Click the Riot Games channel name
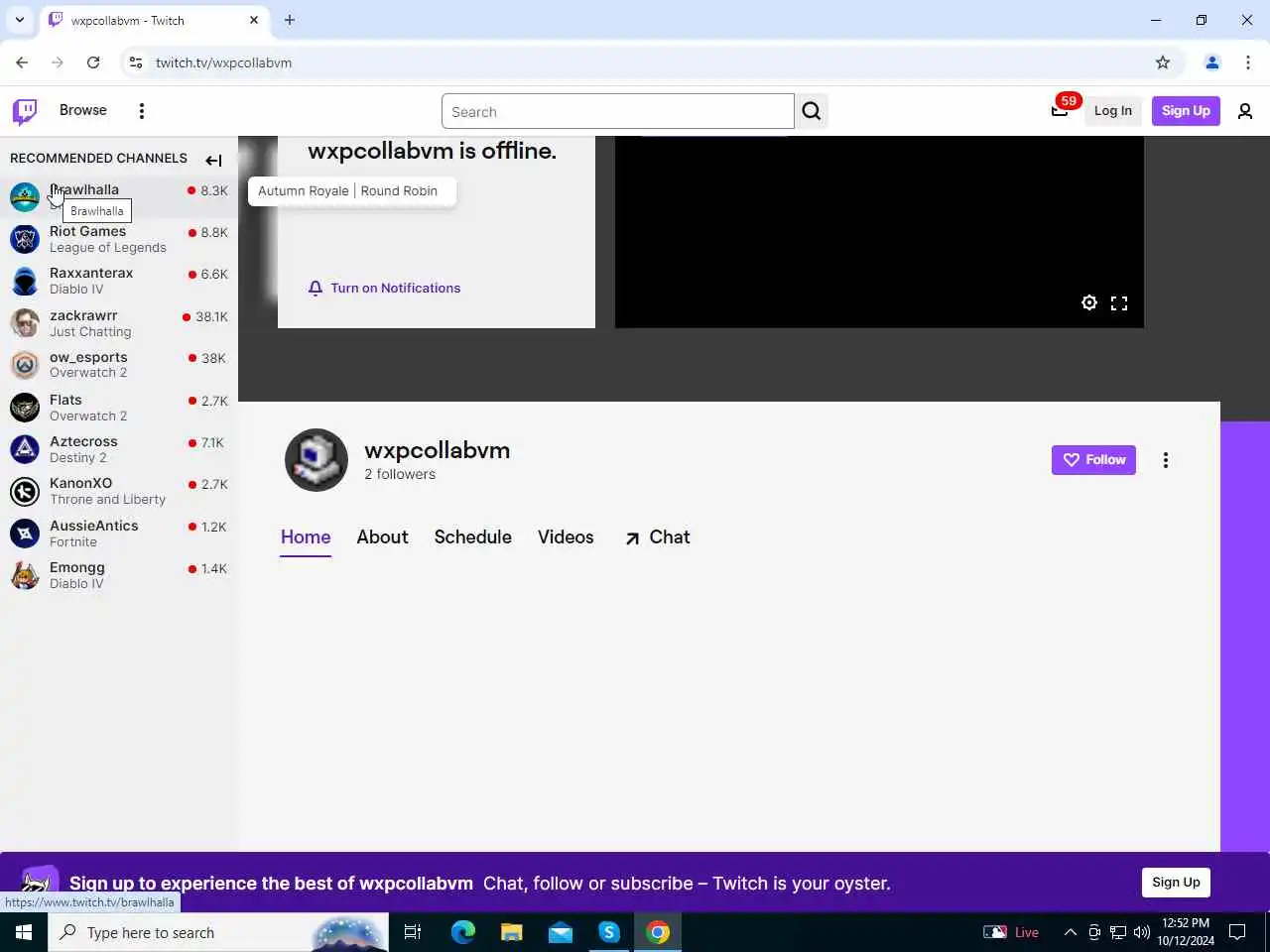Screen dimensions: 1270x952 click(87, 231)
